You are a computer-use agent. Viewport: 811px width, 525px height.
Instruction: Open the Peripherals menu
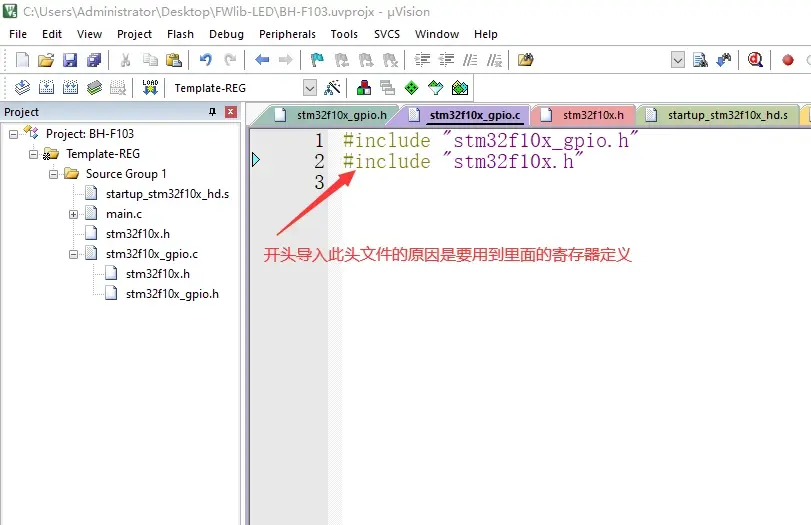pos(287,34)
